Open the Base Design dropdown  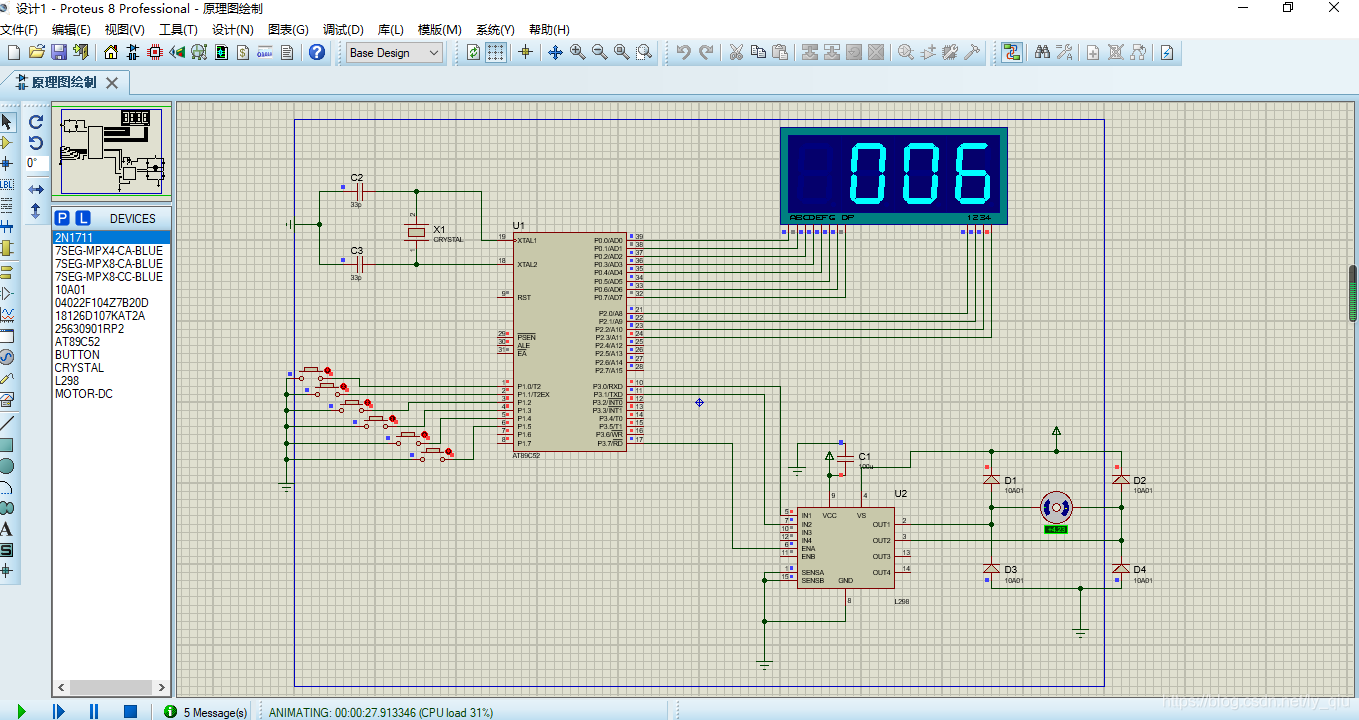click(395, 53)
